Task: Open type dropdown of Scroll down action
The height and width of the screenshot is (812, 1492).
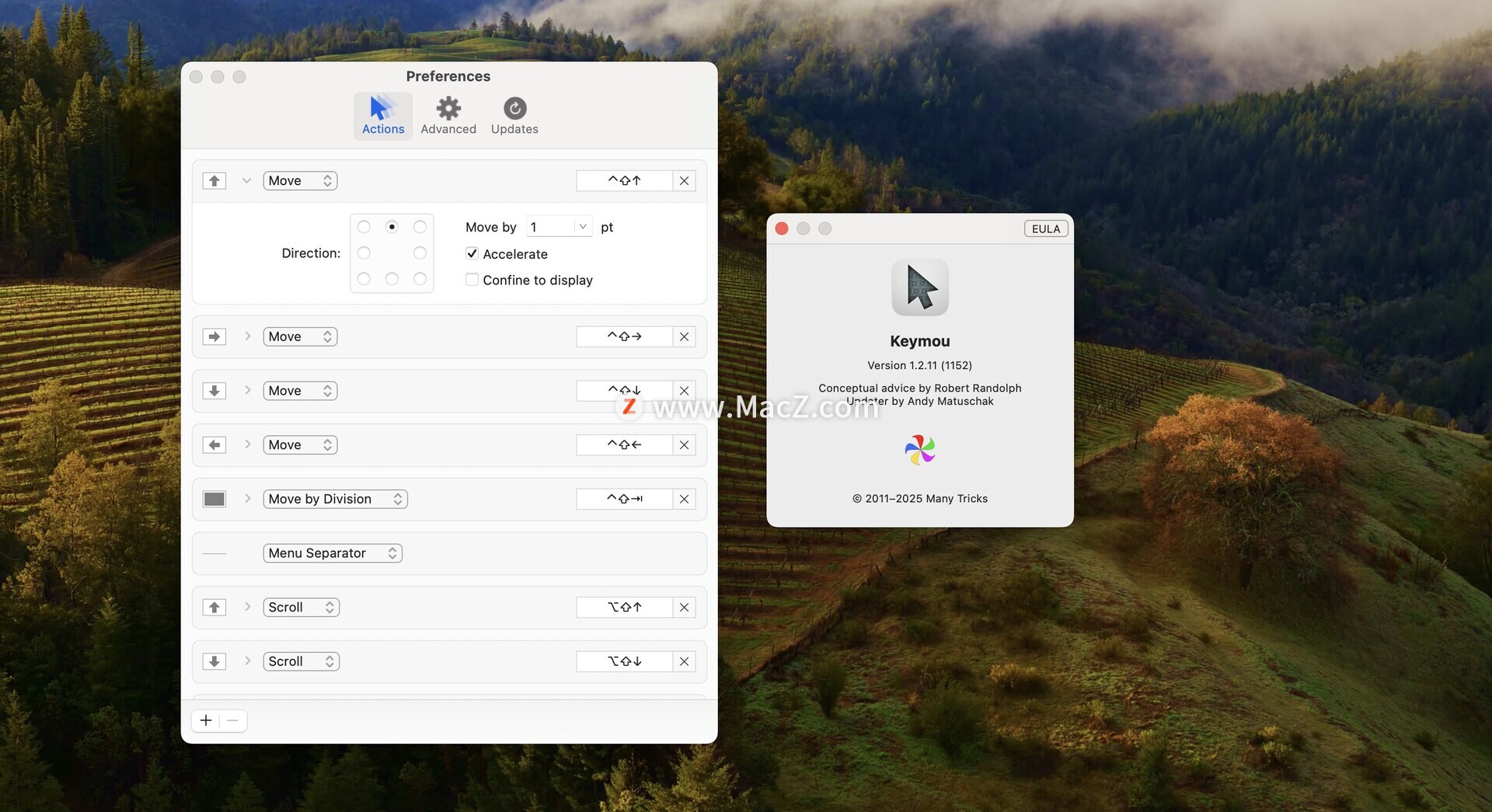Action: (302, 662)
